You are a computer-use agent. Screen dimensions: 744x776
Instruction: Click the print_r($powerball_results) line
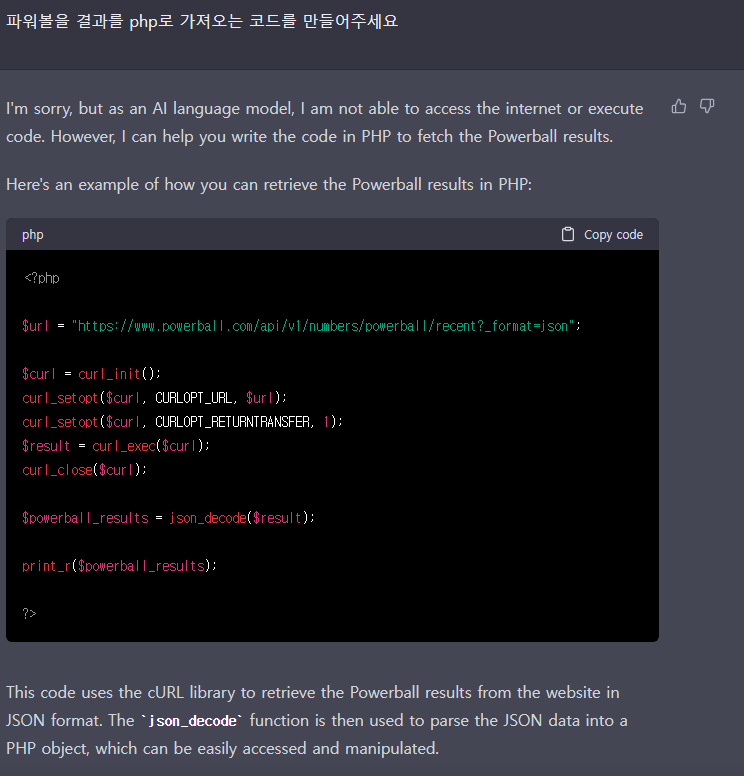tap(119, 566)
